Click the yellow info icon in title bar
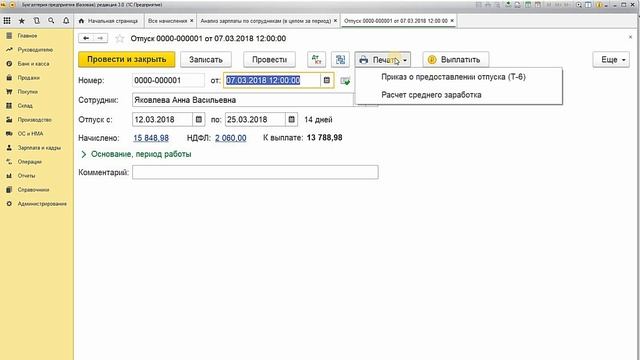640x360 pixels. click(599, 5)
